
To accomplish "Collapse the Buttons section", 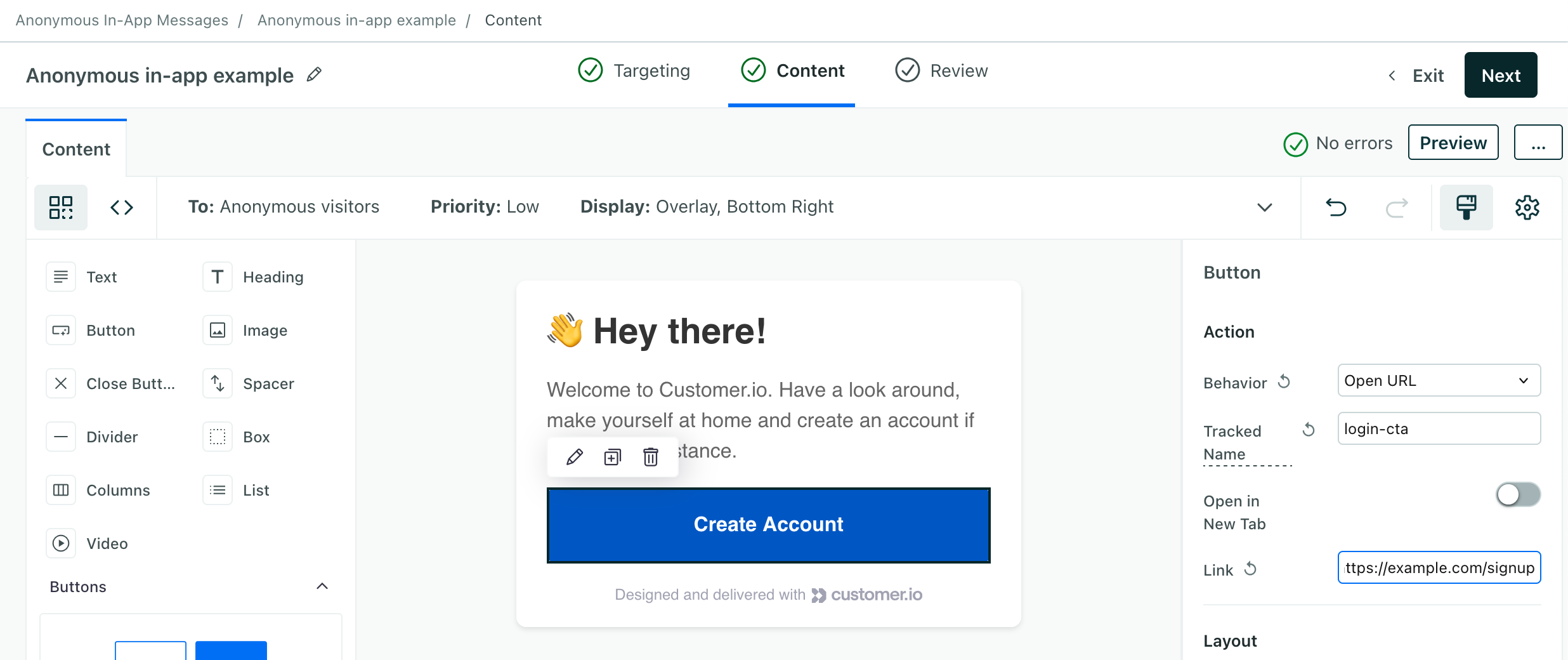I will coord(322,586).
